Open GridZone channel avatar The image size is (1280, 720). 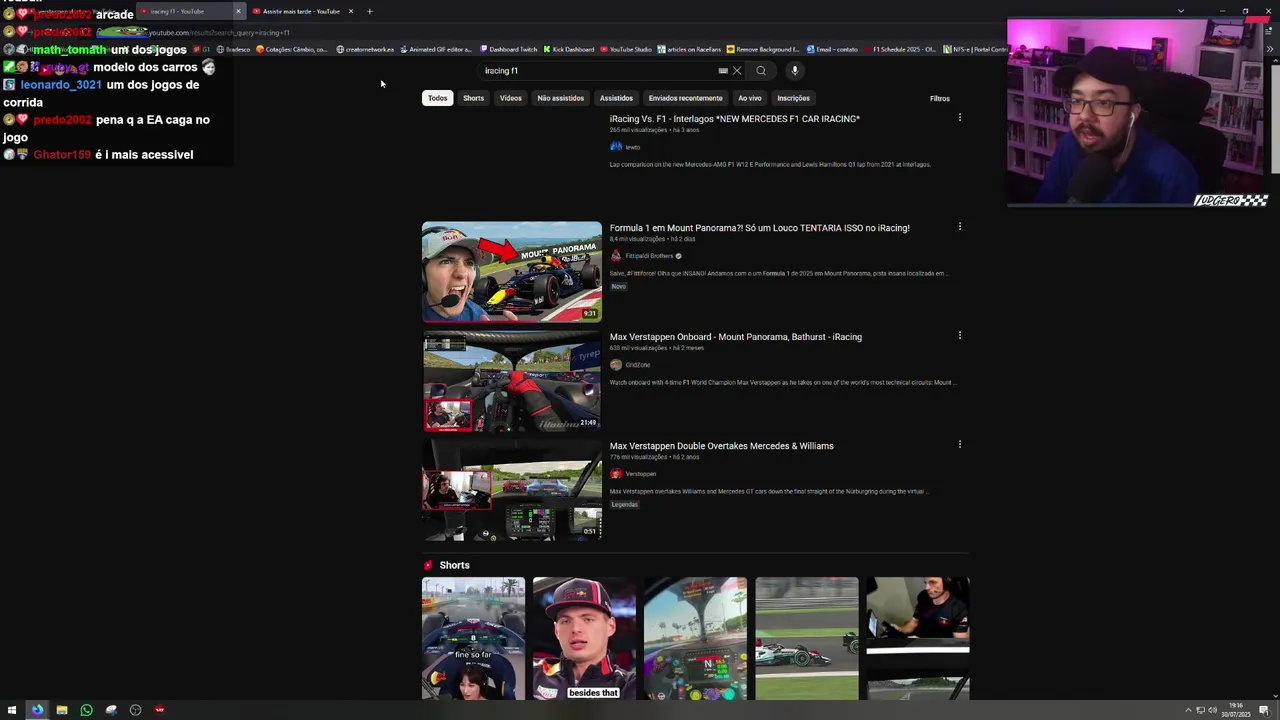click(616, 365)
